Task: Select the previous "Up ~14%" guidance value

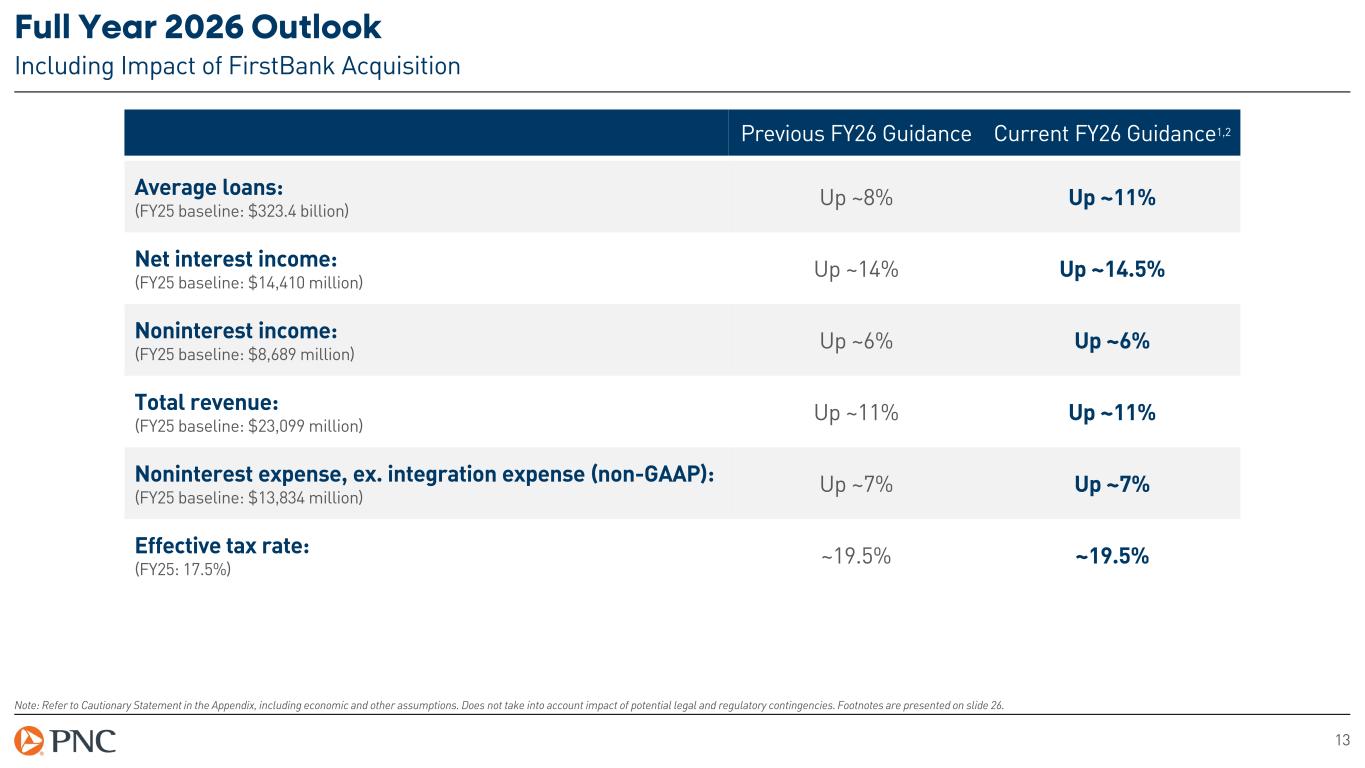Action: 858,270
